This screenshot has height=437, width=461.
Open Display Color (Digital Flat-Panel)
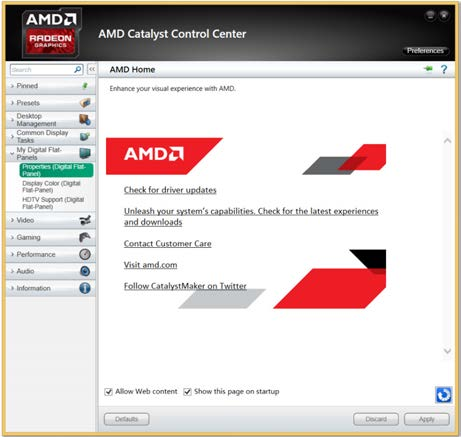tap(51, 187)
